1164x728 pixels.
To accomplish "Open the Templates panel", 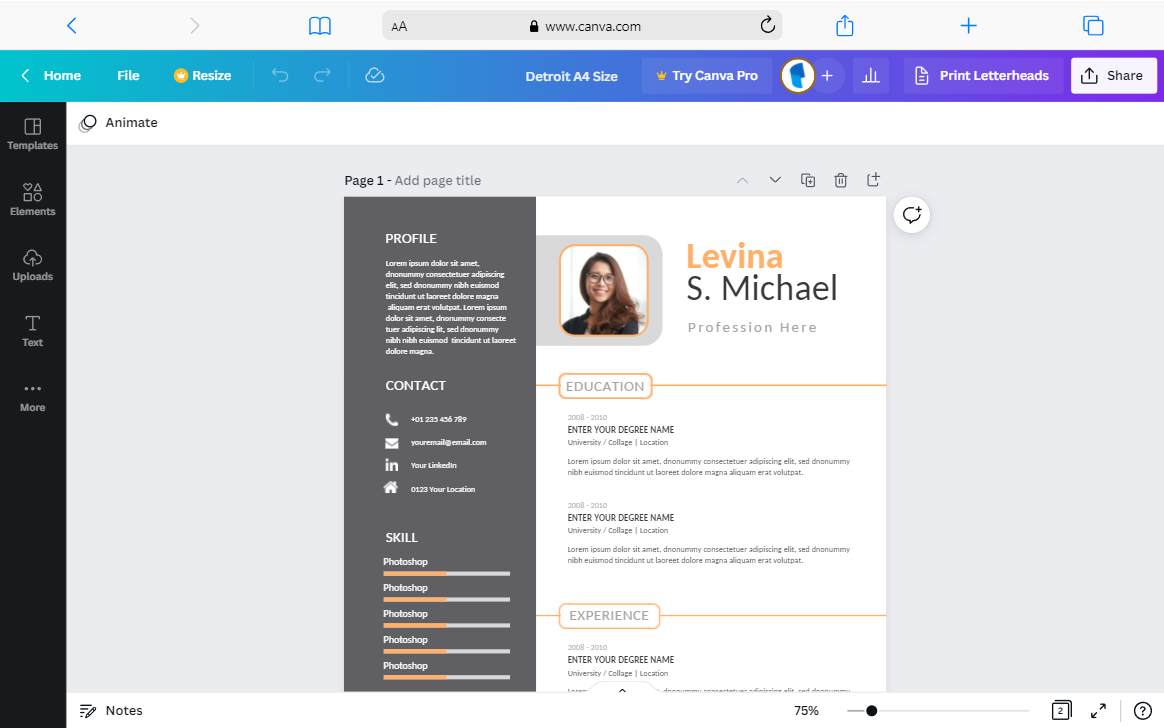I will (x=33, y=134).
